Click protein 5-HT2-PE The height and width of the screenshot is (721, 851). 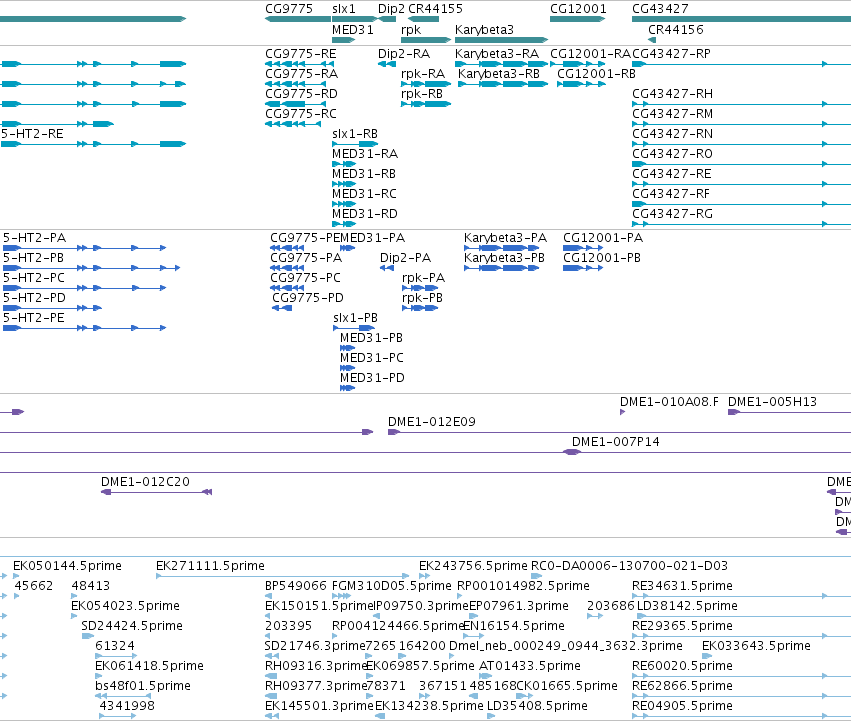pyautogui.click(x=34, y=318)
